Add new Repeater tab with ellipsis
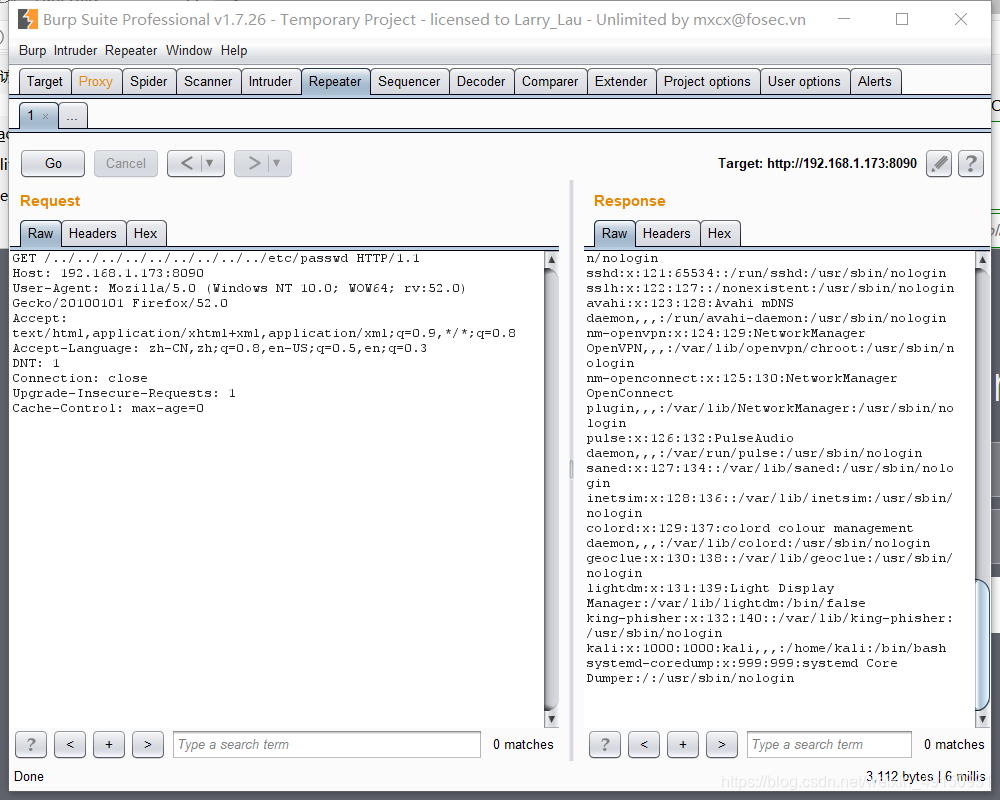The width and height of the screenshot is (1000, 800). [x=72, y=117]
